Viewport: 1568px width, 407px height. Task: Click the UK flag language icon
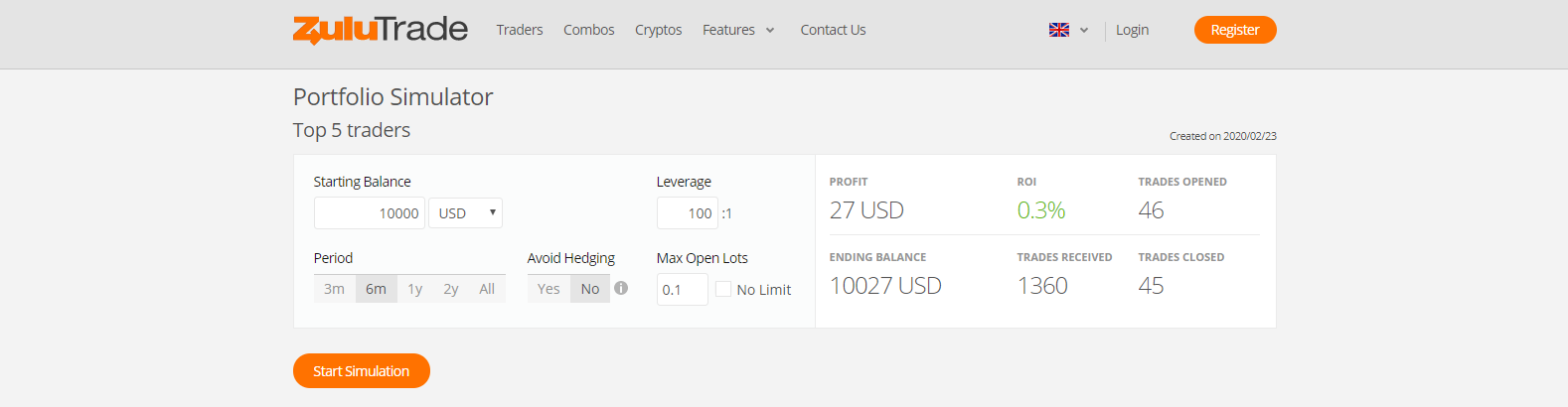tap(1059, 30)
